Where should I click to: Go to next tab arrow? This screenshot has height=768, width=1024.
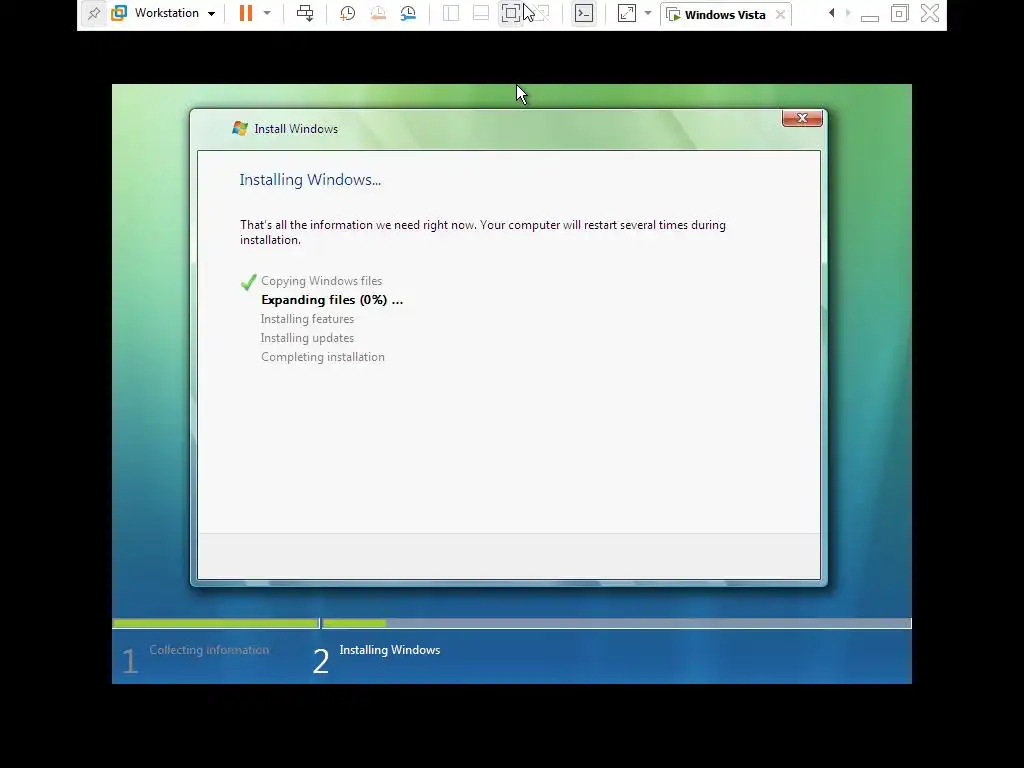[848, 13]
